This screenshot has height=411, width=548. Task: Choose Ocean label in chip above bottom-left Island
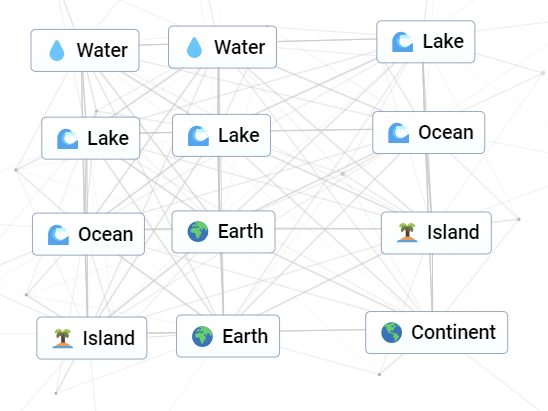[106, 234]
